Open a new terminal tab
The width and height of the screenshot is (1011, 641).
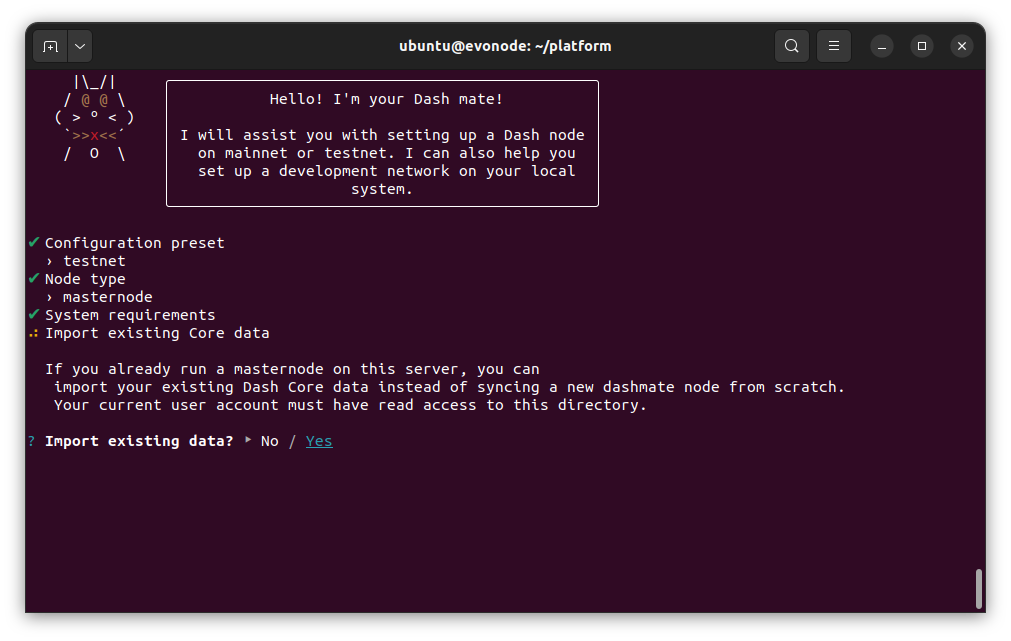tap(51, 46)
